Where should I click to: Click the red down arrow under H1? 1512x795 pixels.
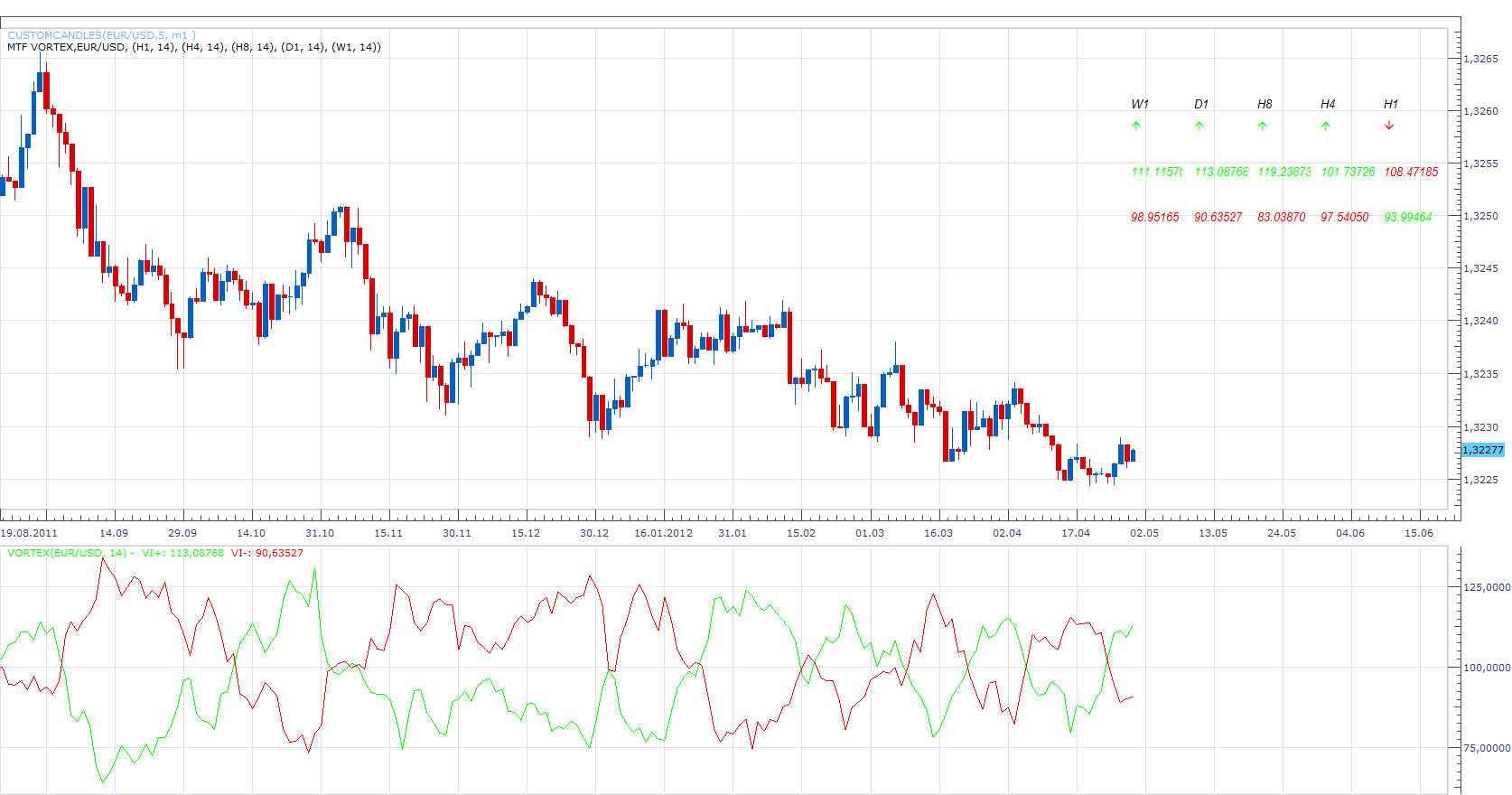tap(1389, 126)
